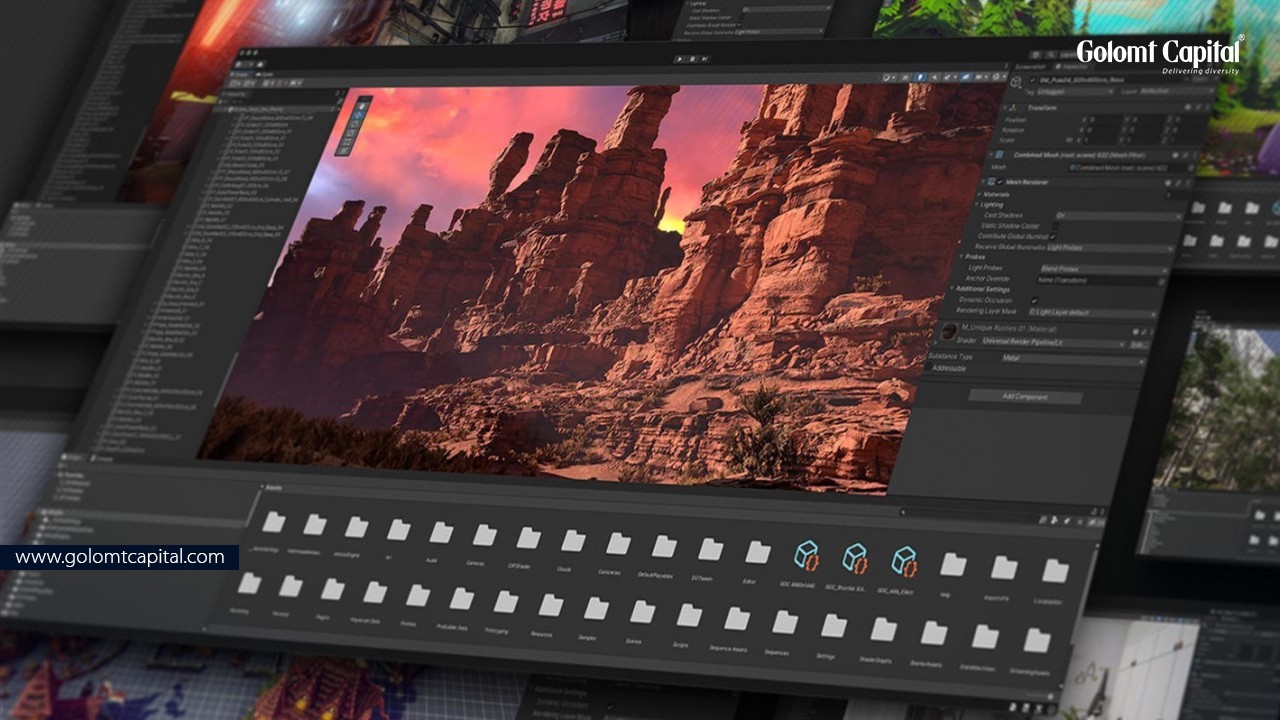Screen dimensions: 1280x720
Task: Open the GDC_Boundar prefab asset icon
Action: click(855, 558)
